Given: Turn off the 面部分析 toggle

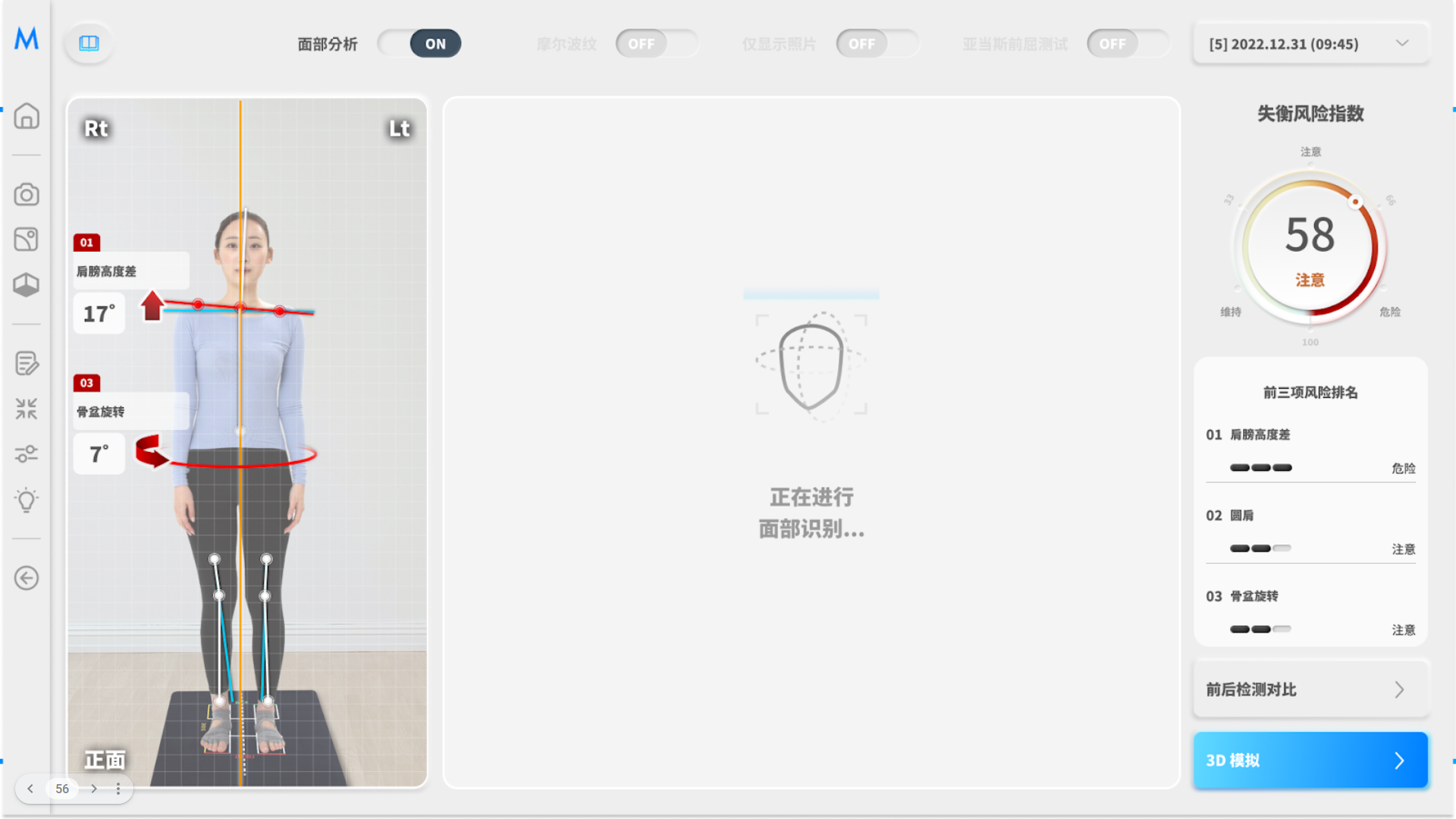Looking at the screenshot, I should click(x=419, y=44).
